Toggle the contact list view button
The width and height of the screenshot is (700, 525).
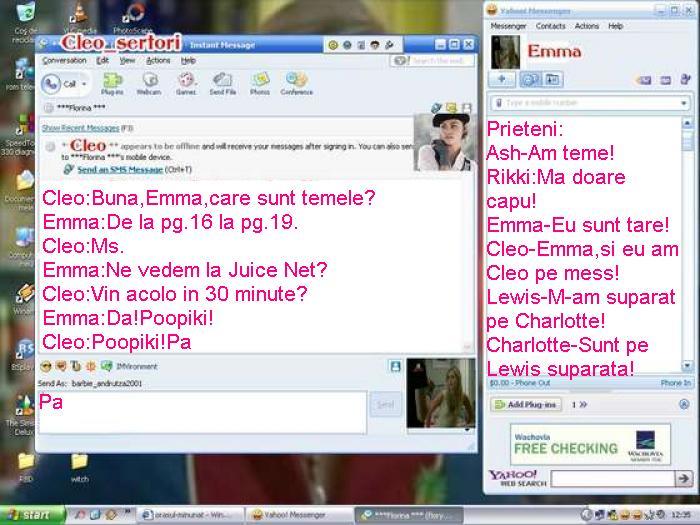tap(528, 80)
